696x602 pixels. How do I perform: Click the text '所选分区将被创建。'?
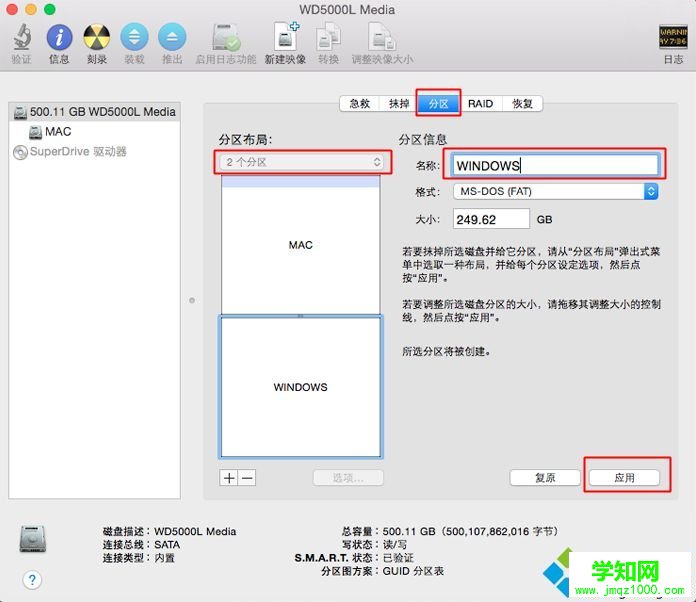coord(447,352)
